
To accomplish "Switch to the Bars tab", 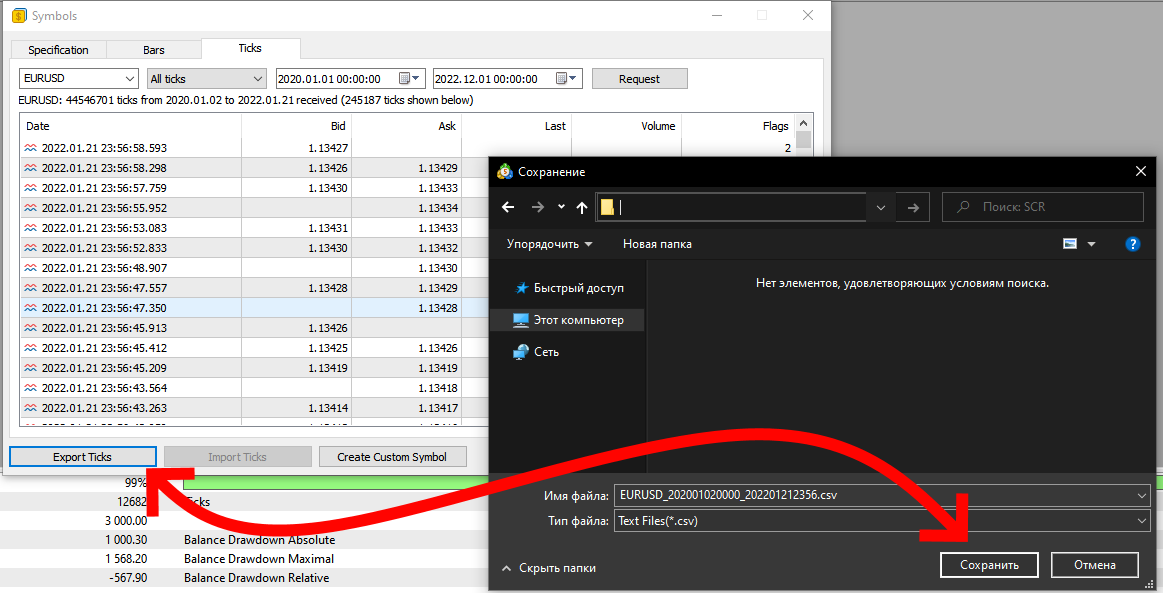I will pos(154,50).
